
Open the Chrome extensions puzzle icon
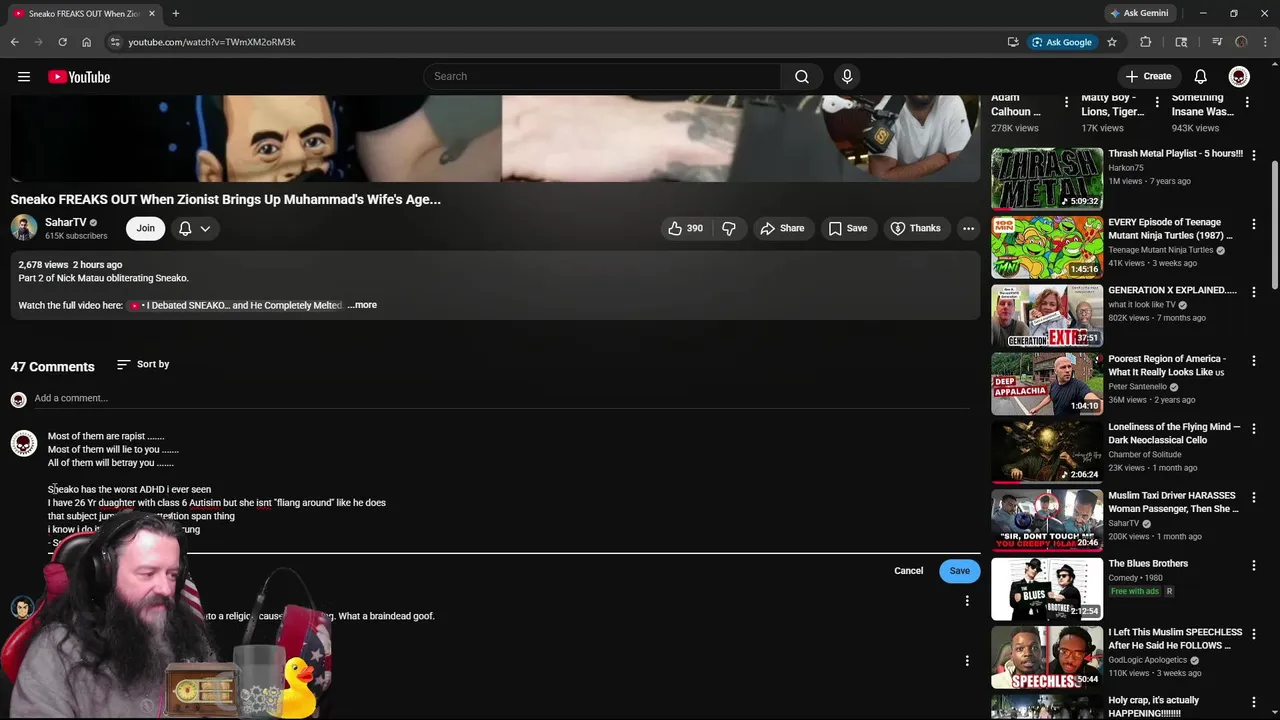(1146, 42)
